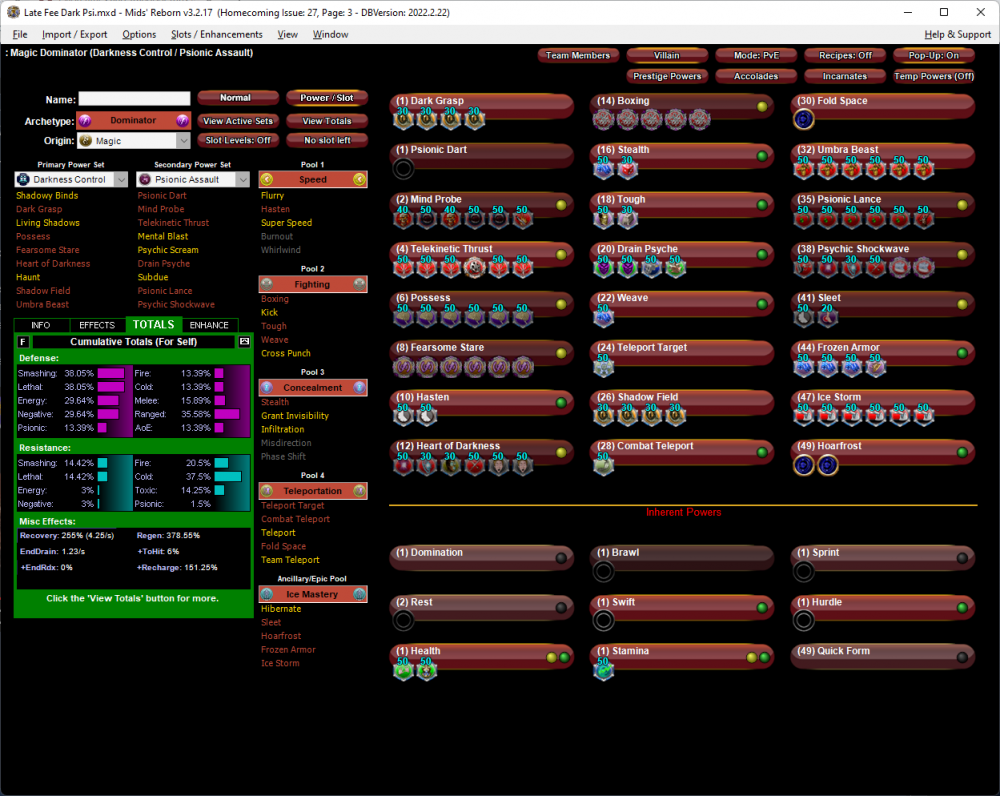1000x796 pixels.
Task: Toggle the green indicator on Frozen Armor
Action: click(962, 353)
